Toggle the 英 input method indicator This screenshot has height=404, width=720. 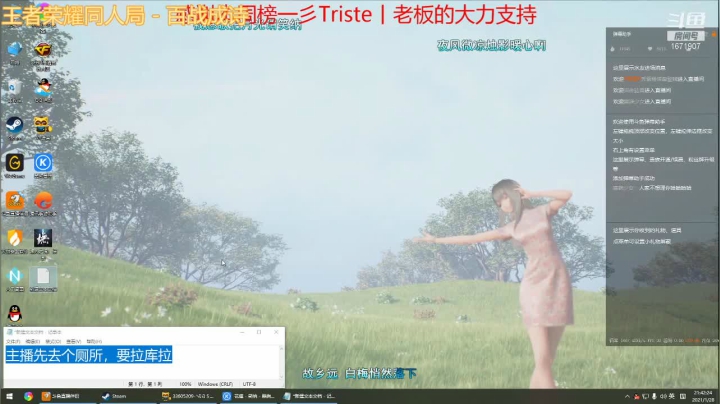pos(672,396)
